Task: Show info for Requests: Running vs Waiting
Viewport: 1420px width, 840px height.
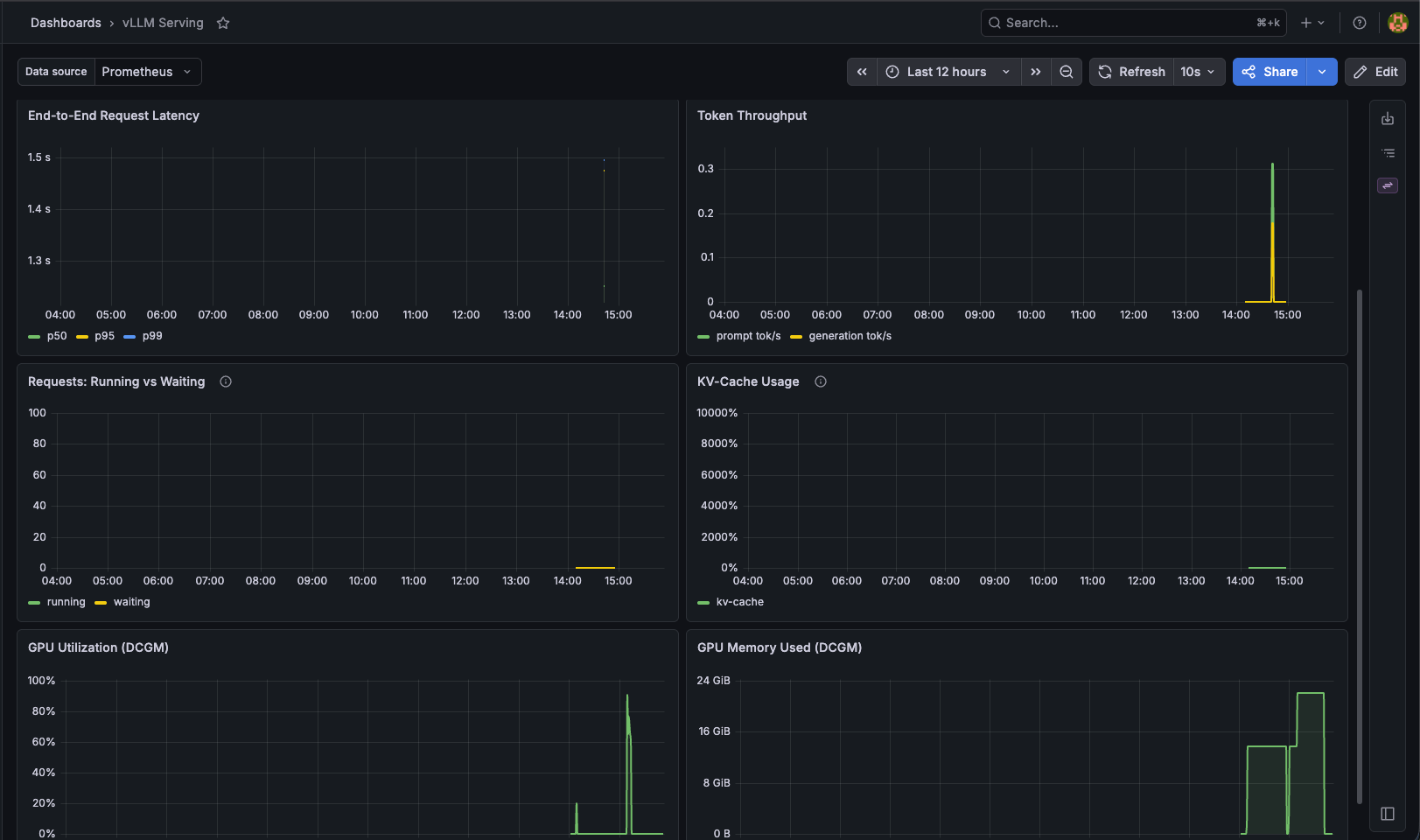Action: (226, 381)
